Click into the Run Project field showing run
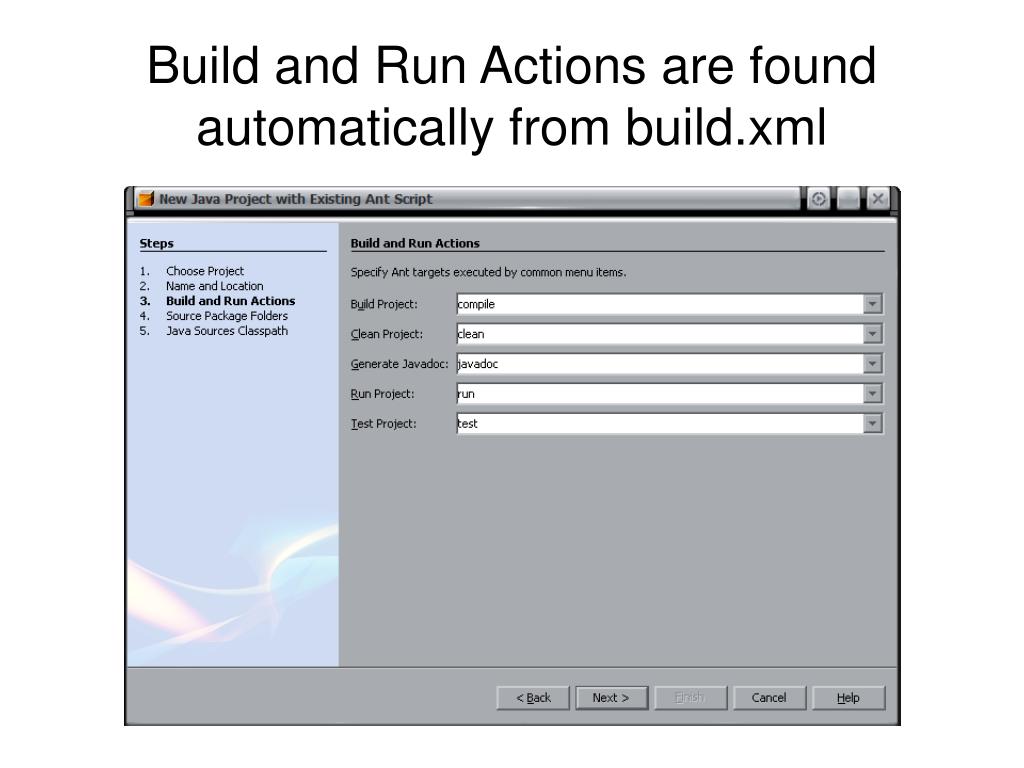The height and width of the screenshot is (768, 1024). (660, 394)
